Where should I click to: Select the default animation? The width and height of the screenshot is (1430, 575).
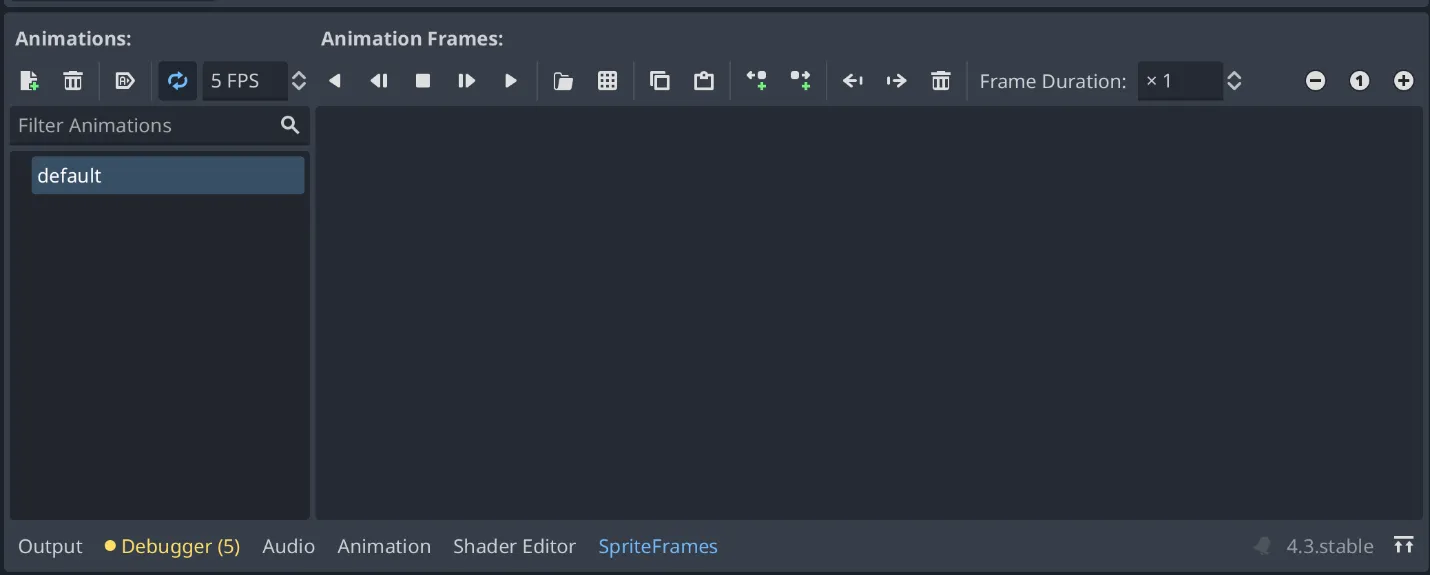click(x=167, y=175)
